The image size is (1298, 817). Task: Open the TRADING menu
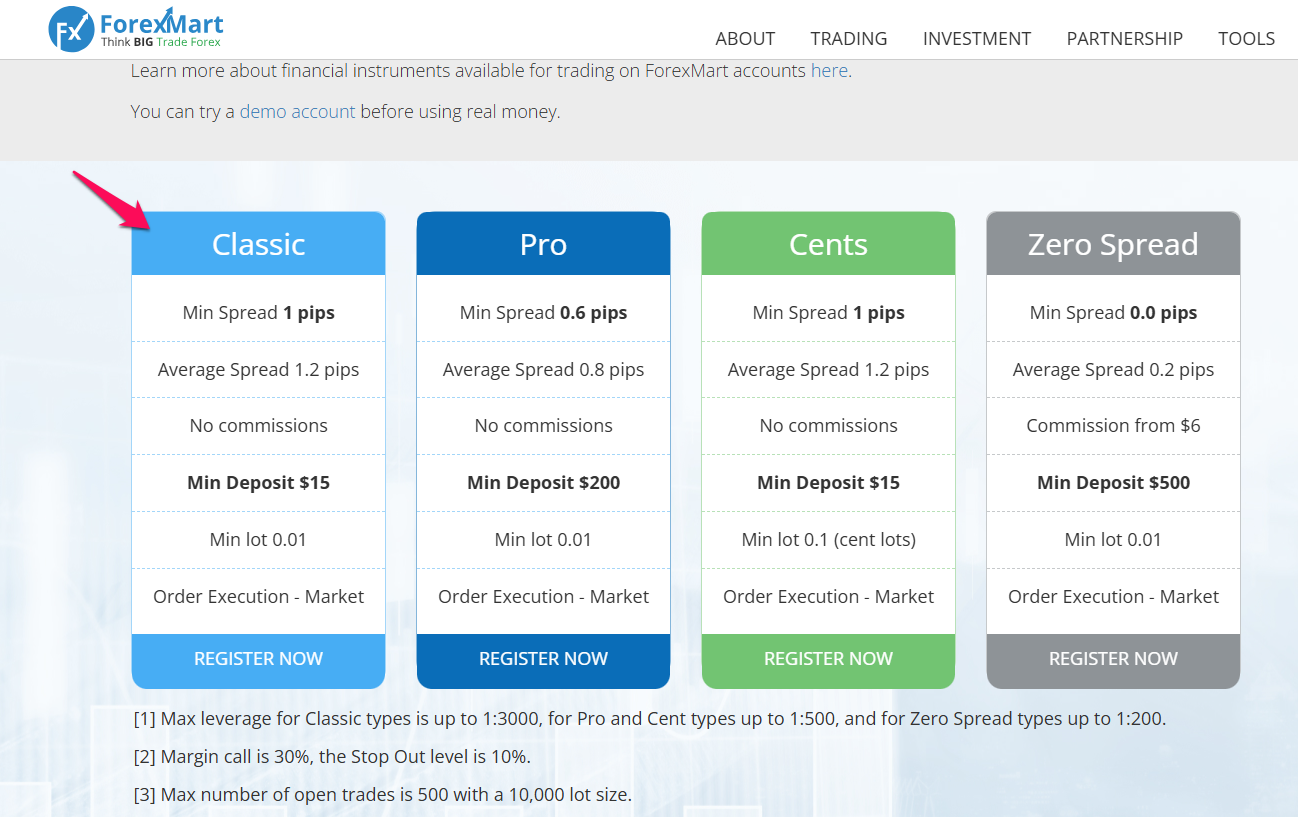(x=849, y=39)
